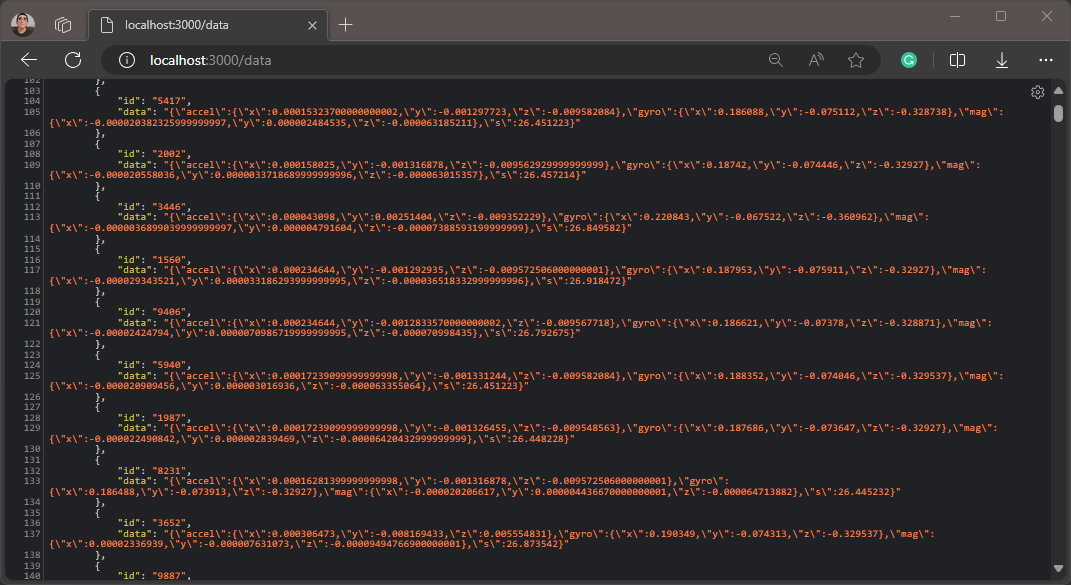1071x585 pixels.
Task: Refresh the current page
Action: [73, 60]
